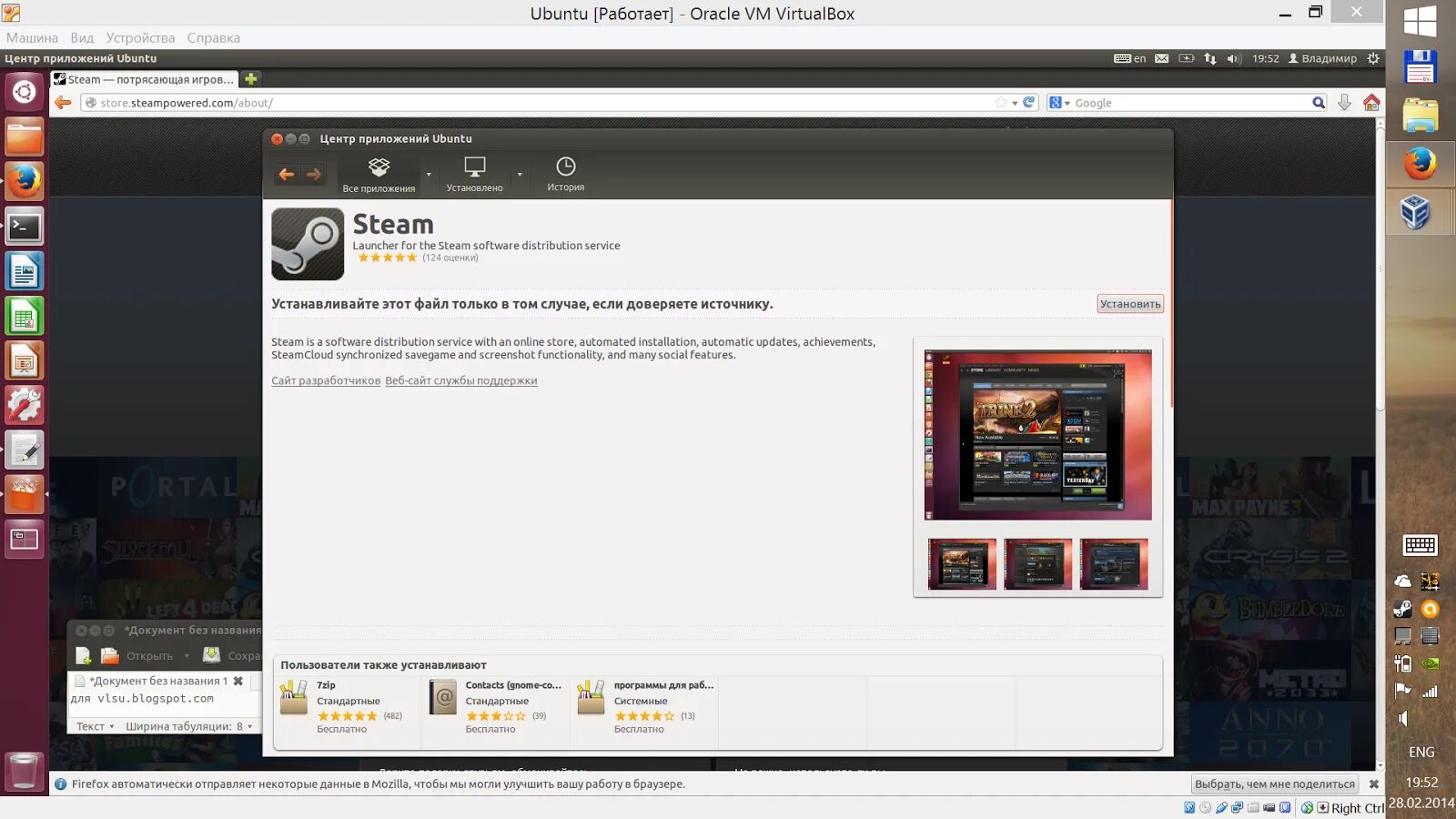Select the third small Steam screenshot thumbnail

pos(1114,564)
